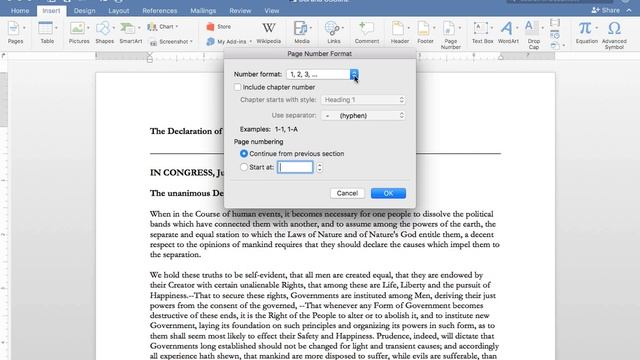Image resolution: width=640 pixels, height=360 pixels.
Task: Open the Screenshot tool
Action: pyautogui.click(x=170, y=42)
